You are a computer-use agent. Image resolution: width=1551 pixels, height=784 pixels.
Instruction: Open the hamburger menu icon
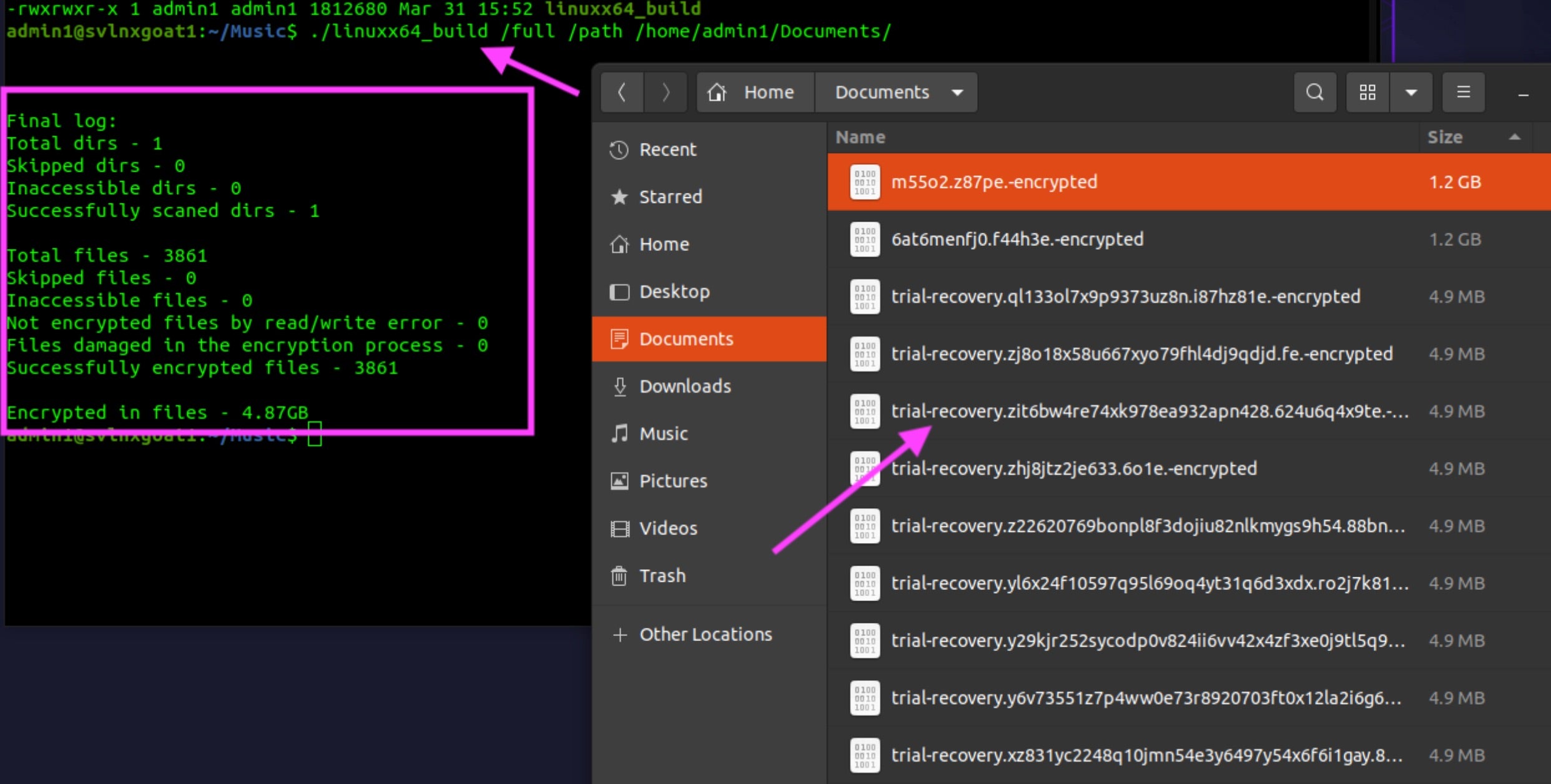pyautogui.click(x=1463, y=92)
